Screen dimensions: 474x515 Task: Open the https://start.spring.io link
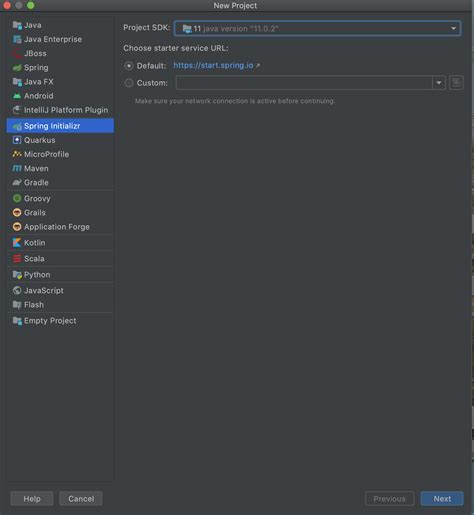213,65
